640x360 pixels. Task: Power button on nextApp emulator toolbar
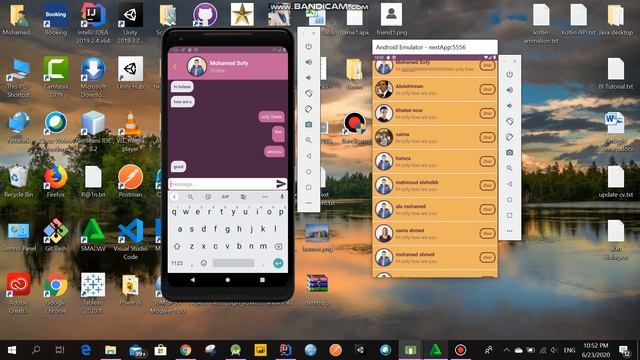click(x=509, y=74)
